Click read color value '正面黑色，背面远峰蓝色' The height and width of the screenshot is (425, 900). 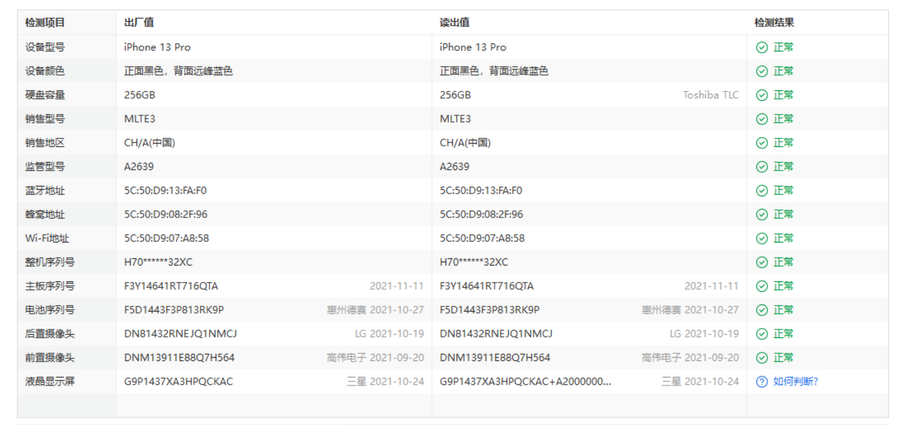(494, 71)
